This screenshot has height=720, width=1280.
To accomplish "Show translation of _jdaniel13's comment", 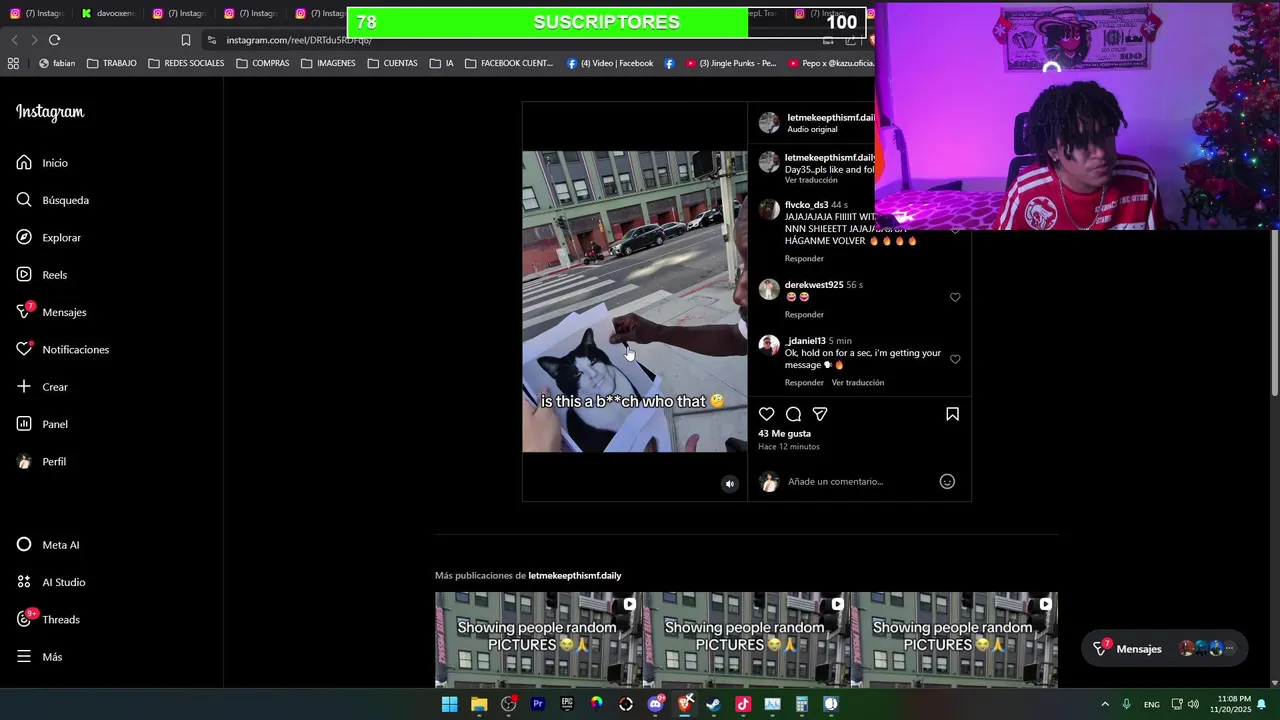I will pyautogui.click(x=858, y=383).
